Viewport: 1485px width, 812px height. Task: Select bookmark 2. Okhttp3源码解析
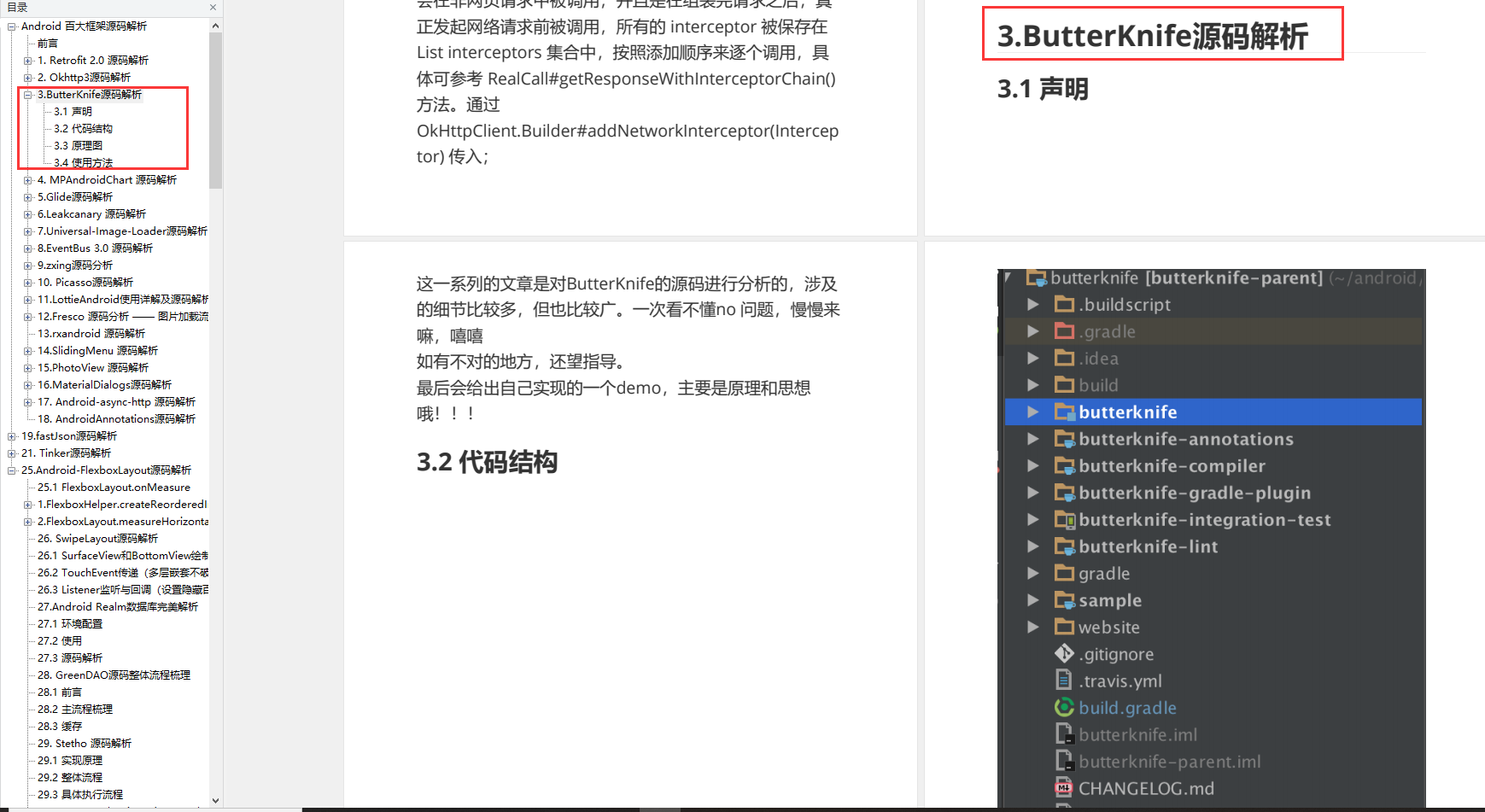pos(84,78)
